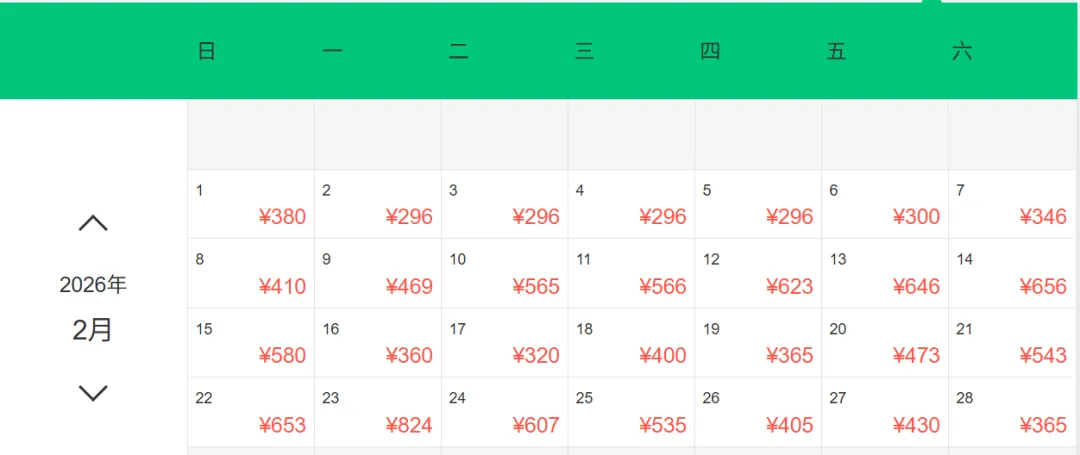Go to next month with down chevron

point(93,393)
